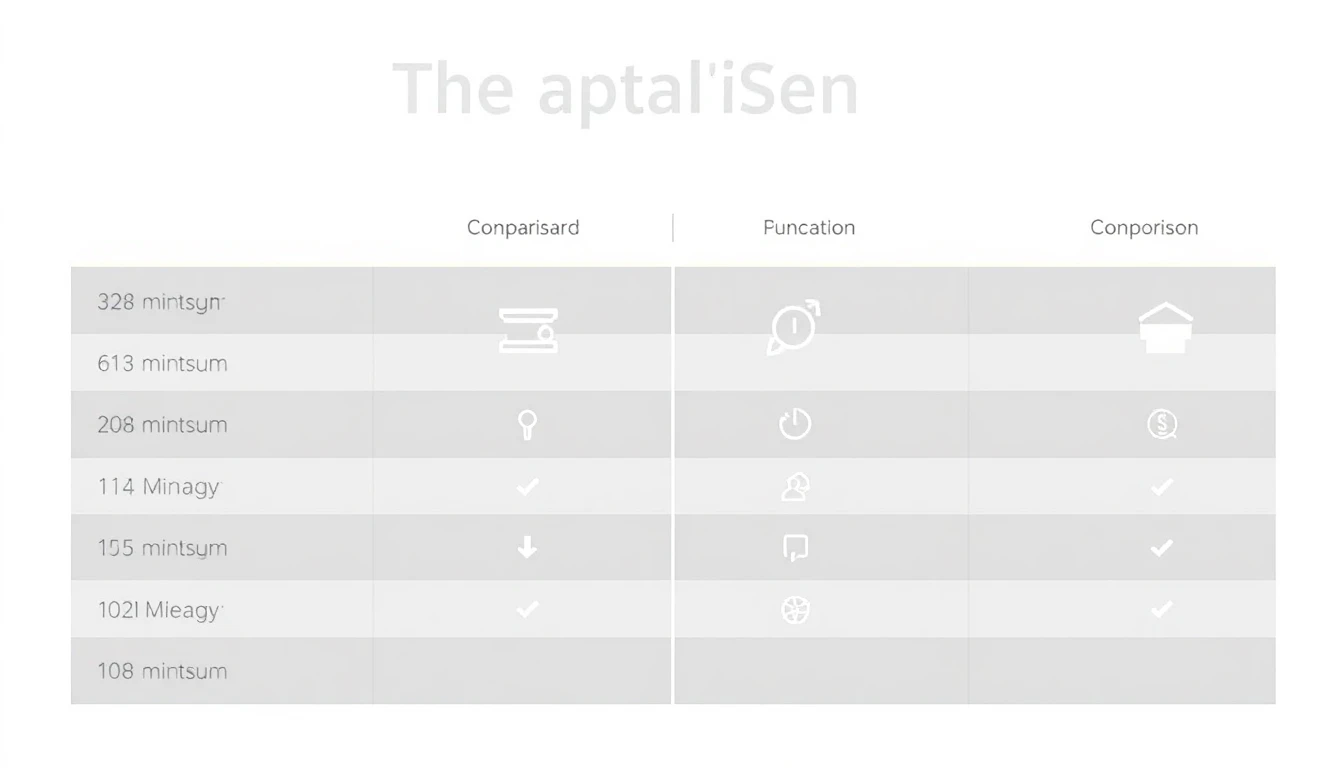
Task: Toggle Comparisard checkmark in 114 Minagy row
Action: tap(528, 487)
